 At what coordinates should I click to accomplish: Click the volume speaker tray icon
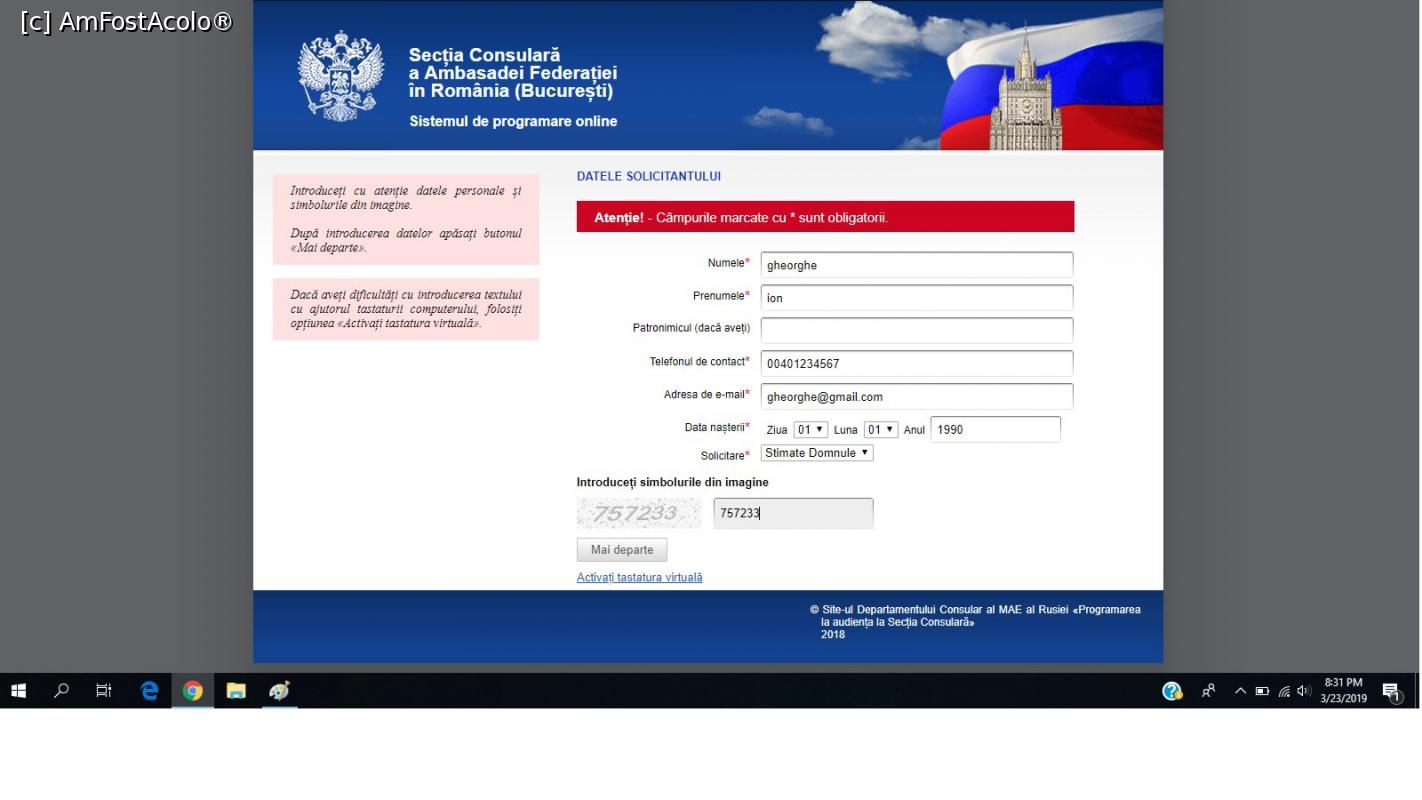[1303, 691]
